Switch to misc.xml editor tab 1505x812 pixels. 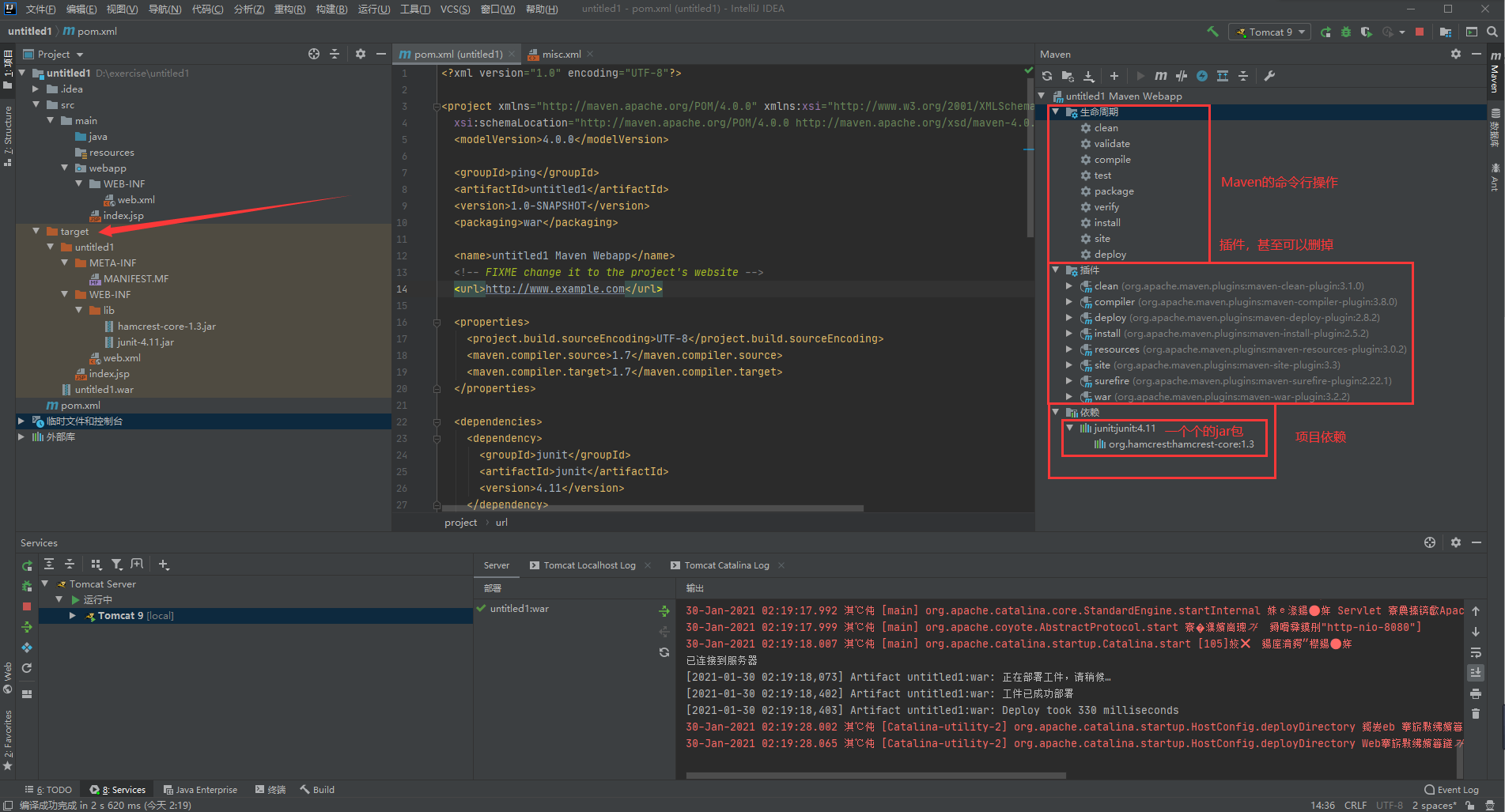point(561,54)
